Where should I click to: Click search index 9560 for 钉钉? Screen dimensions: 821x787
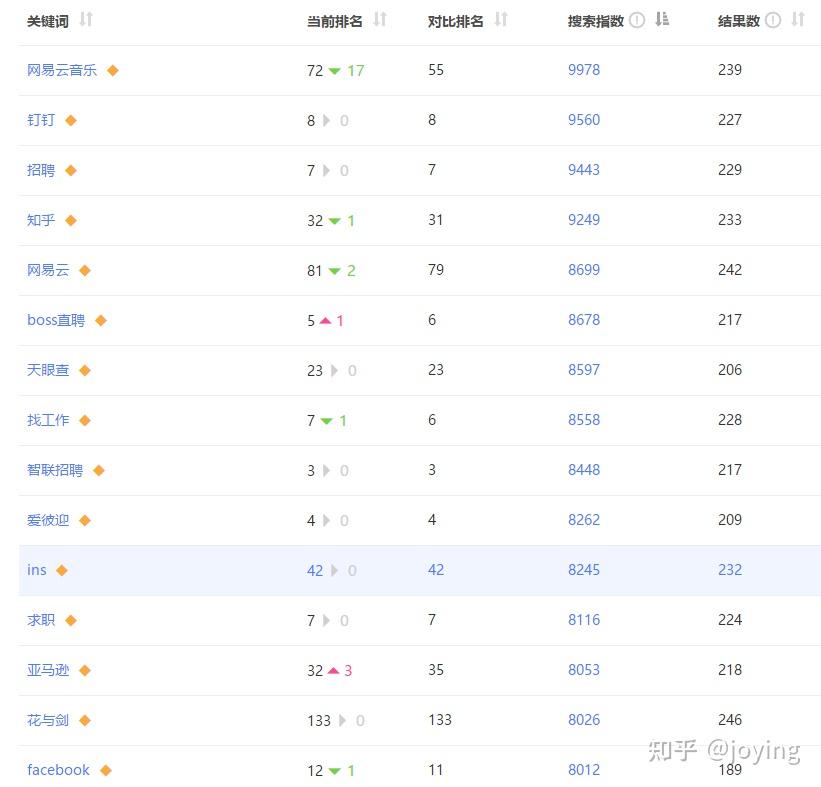pos(584,120)
